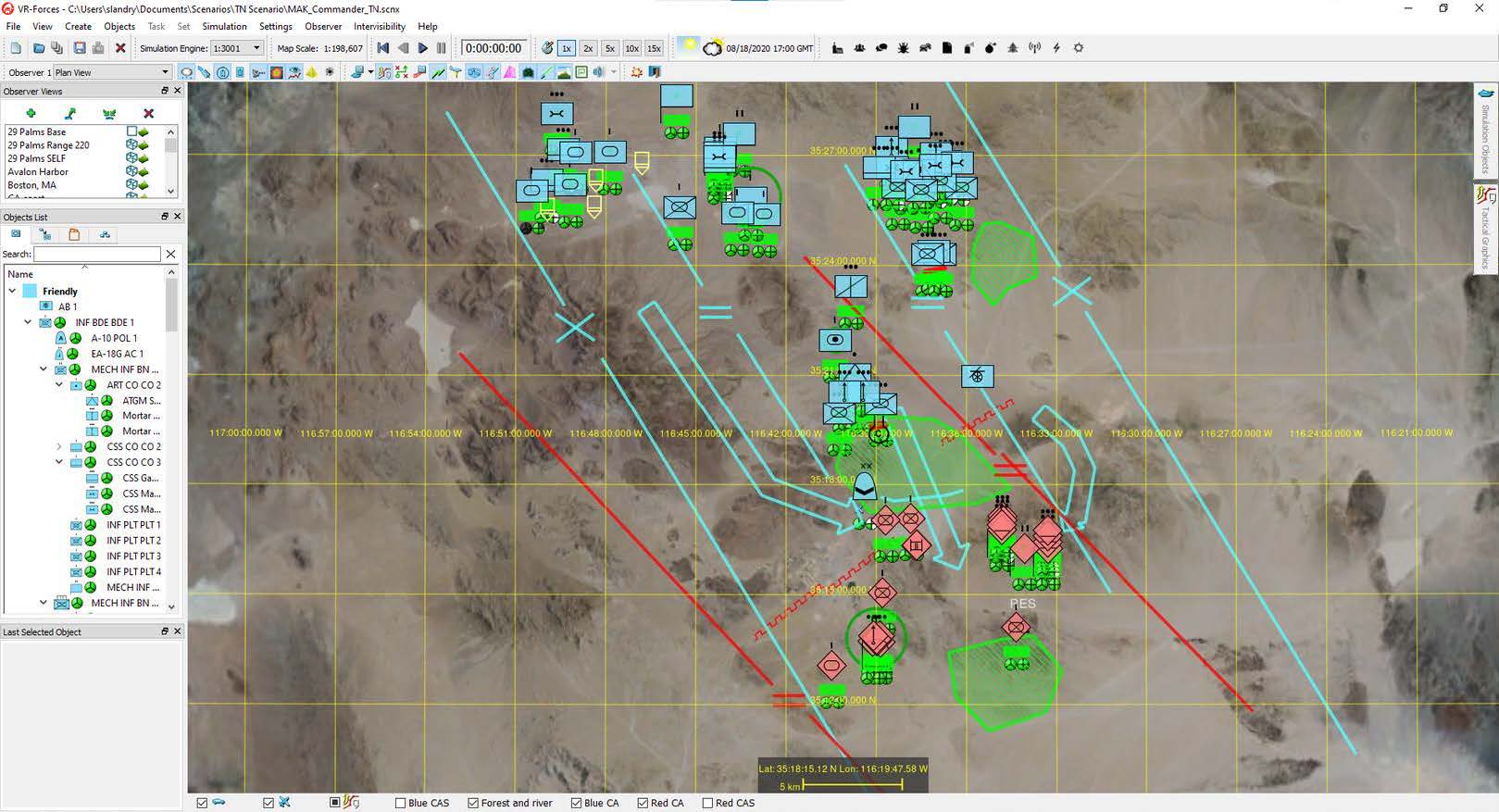This screenshot has height=812, width=1499.
Task: Undock the Observer Views panel
Action: click(165, 91)
